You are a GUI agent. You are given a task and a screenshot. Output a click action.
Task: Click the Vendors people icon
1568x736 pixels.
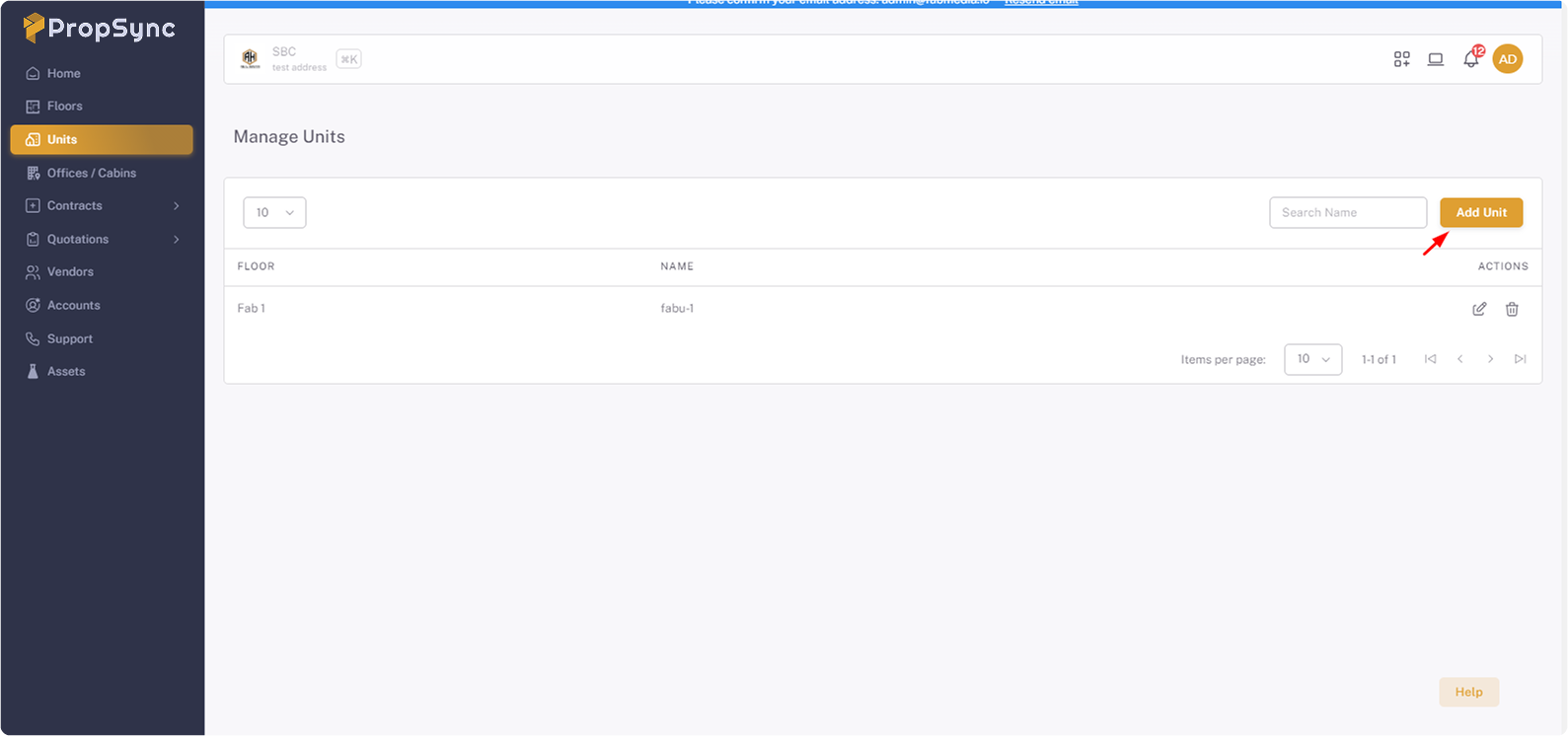point(33,272)
